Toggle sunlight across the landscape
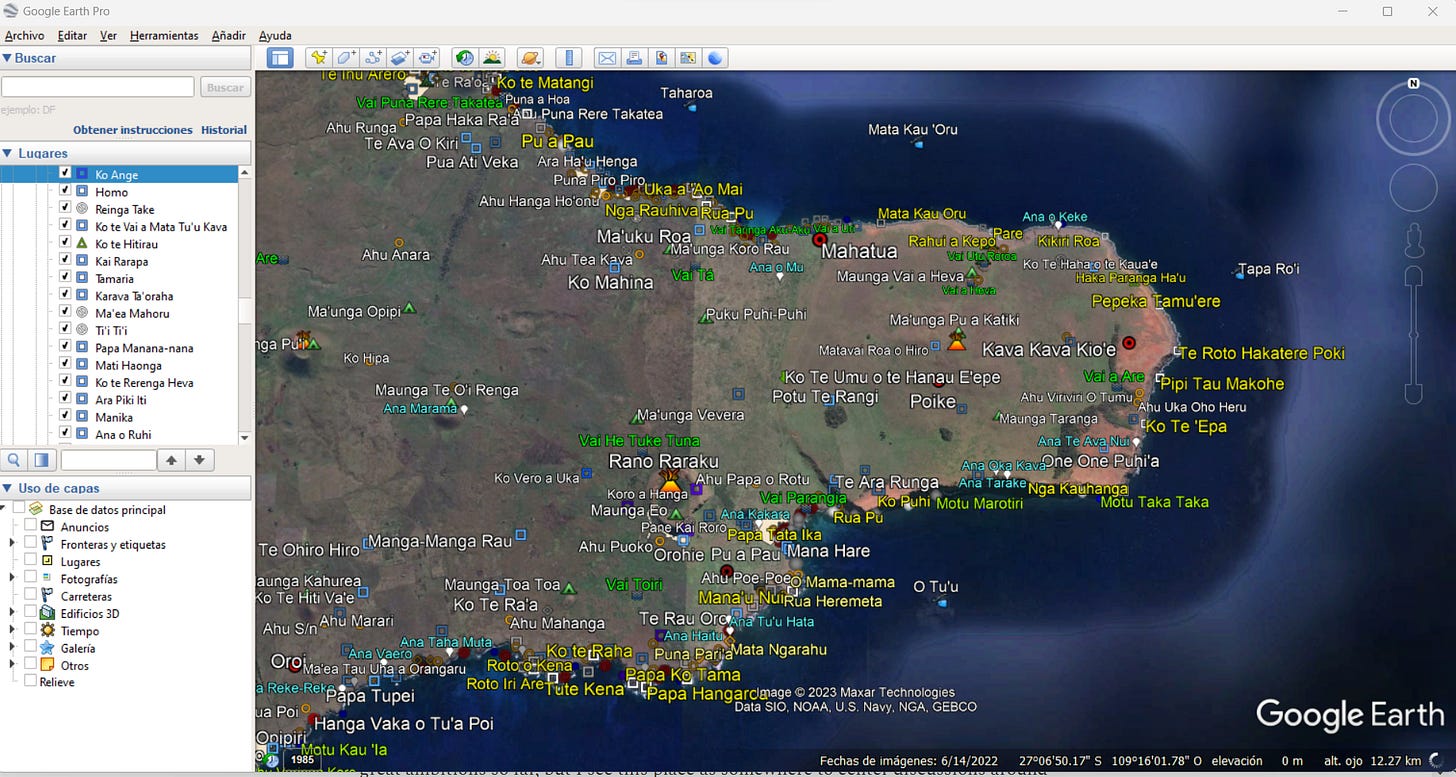 tap(492, 58)
